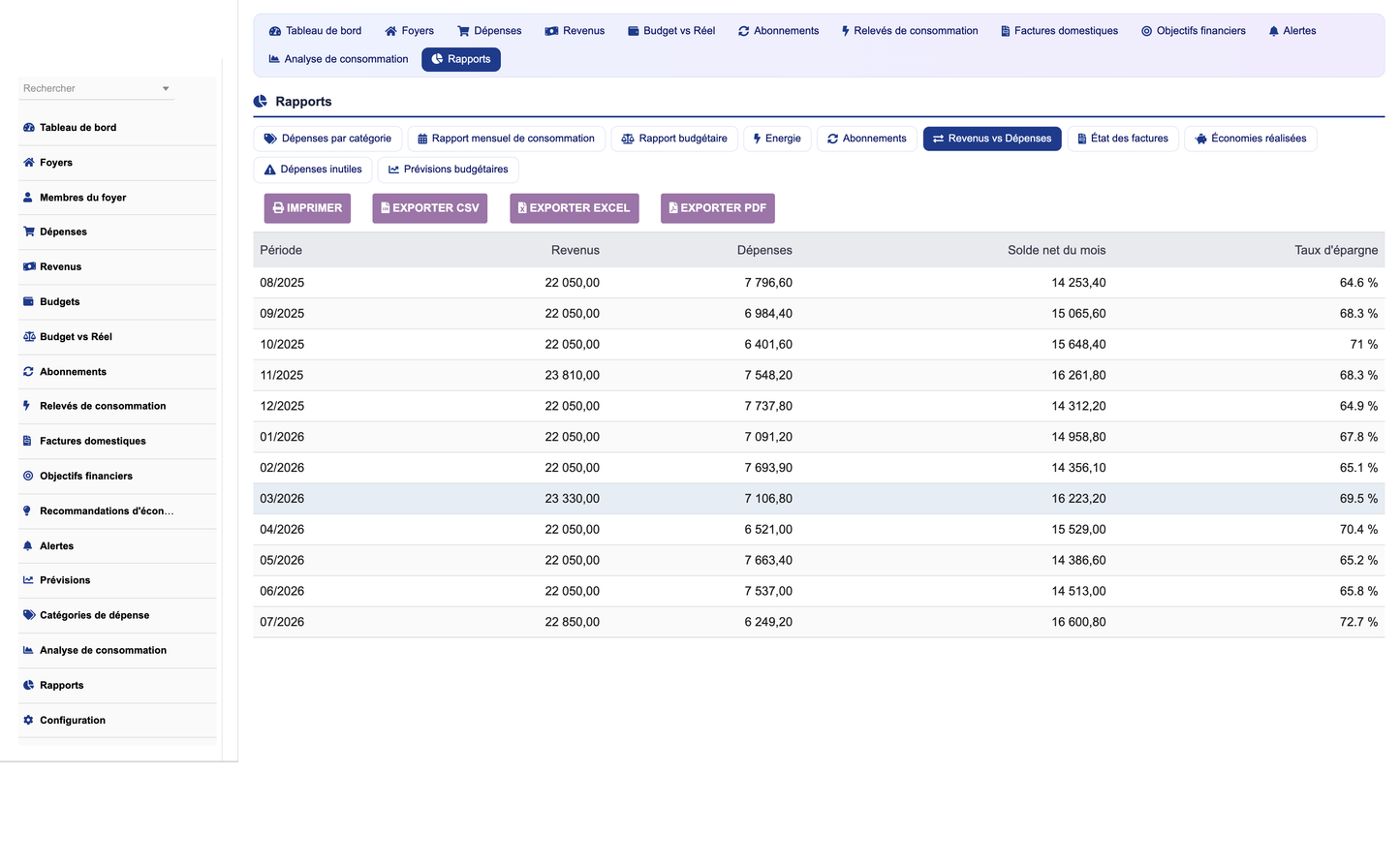Click the Exporter PDF button
The image size is (1400, 867).
718,208
